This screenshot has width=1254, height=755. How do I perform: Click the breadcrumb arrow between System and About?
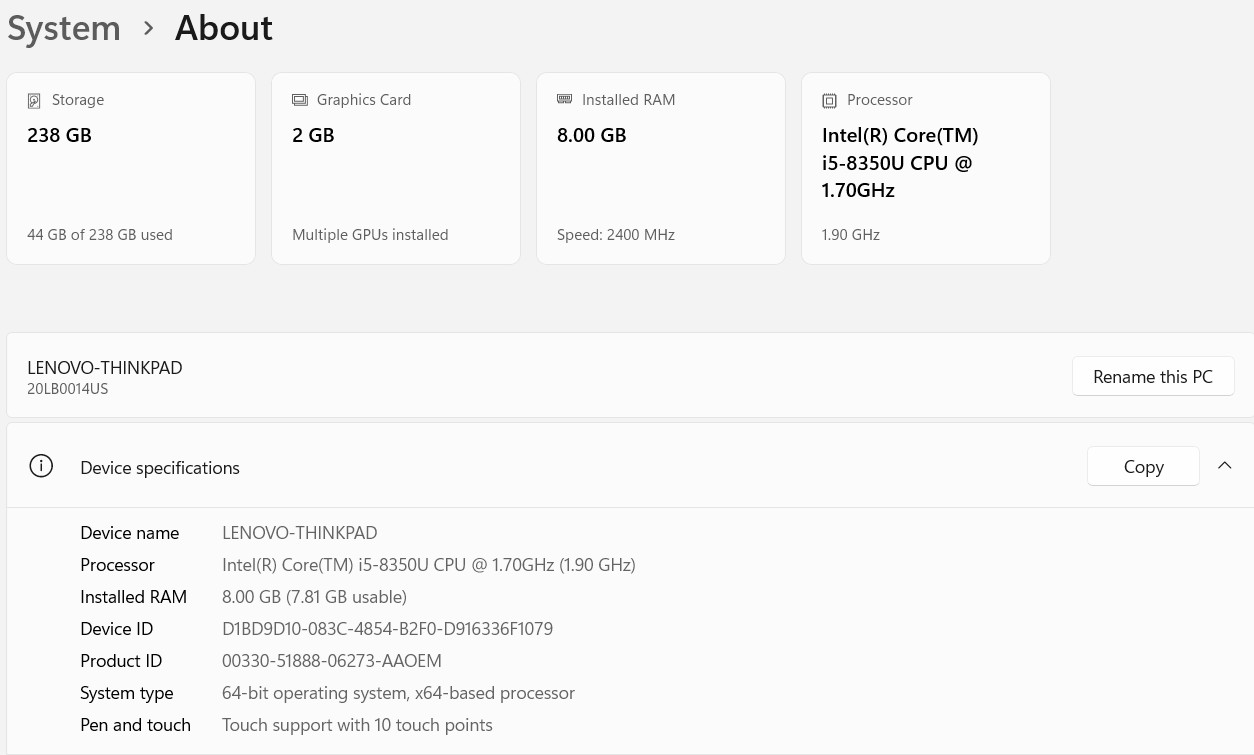click(x=148, y=28)
